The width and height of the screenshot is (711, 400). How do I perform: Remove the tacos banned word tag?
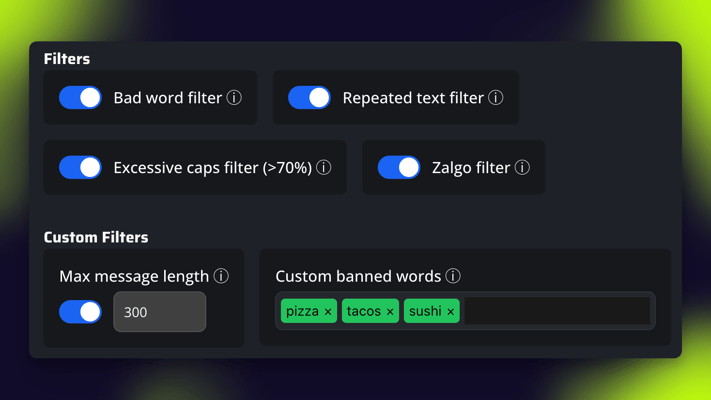tap(390, 312)
